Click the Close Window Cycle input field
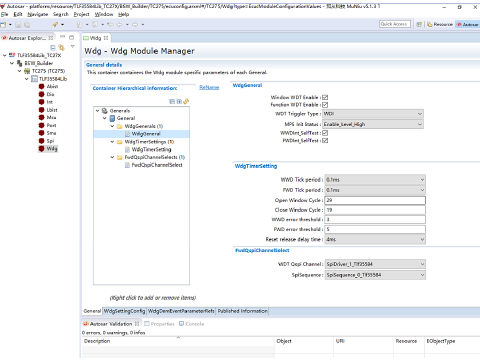 coord(375,210)
